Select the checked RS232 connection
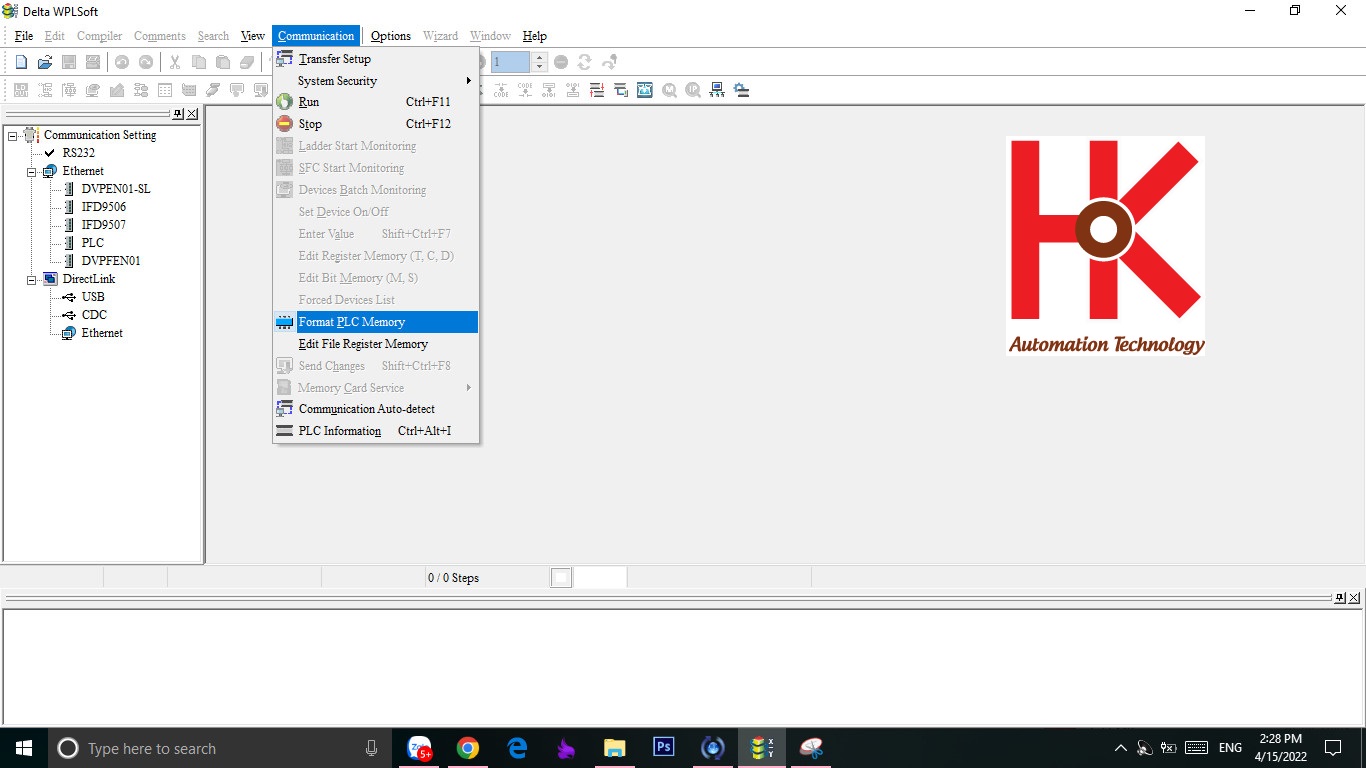 coord(78,153)
